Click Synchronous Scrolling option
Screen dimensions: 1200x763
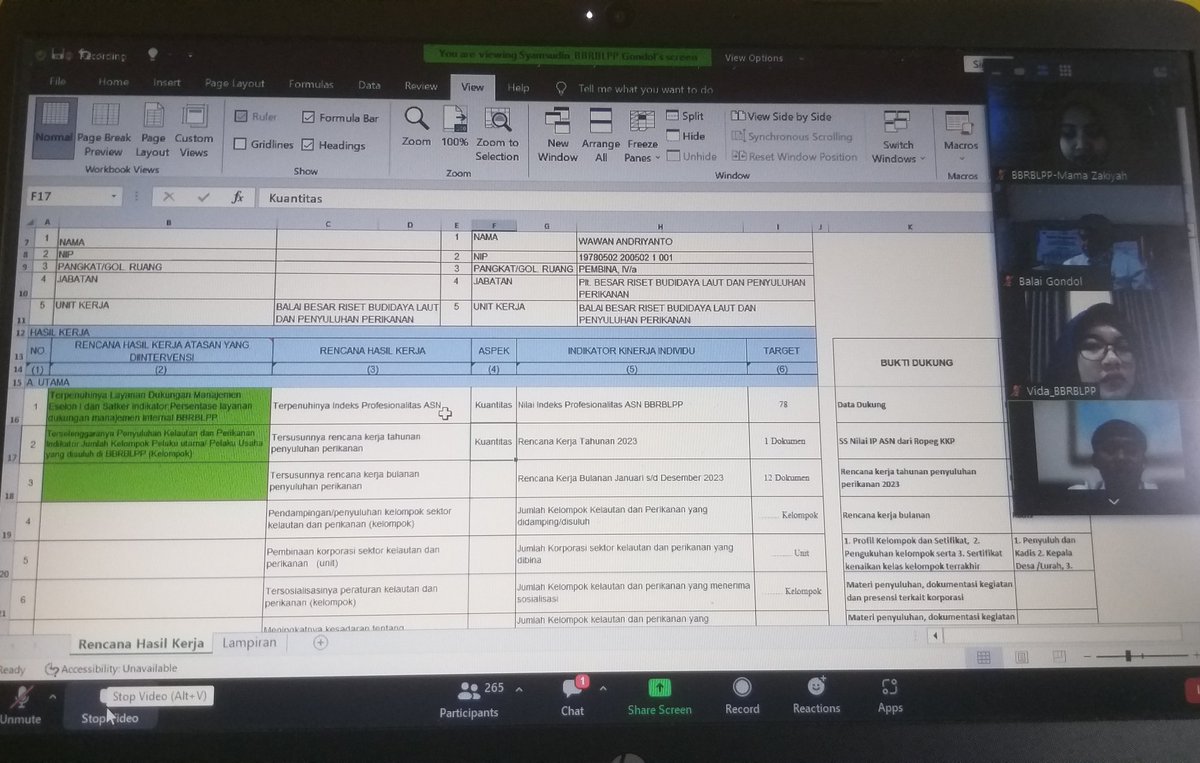792,137
